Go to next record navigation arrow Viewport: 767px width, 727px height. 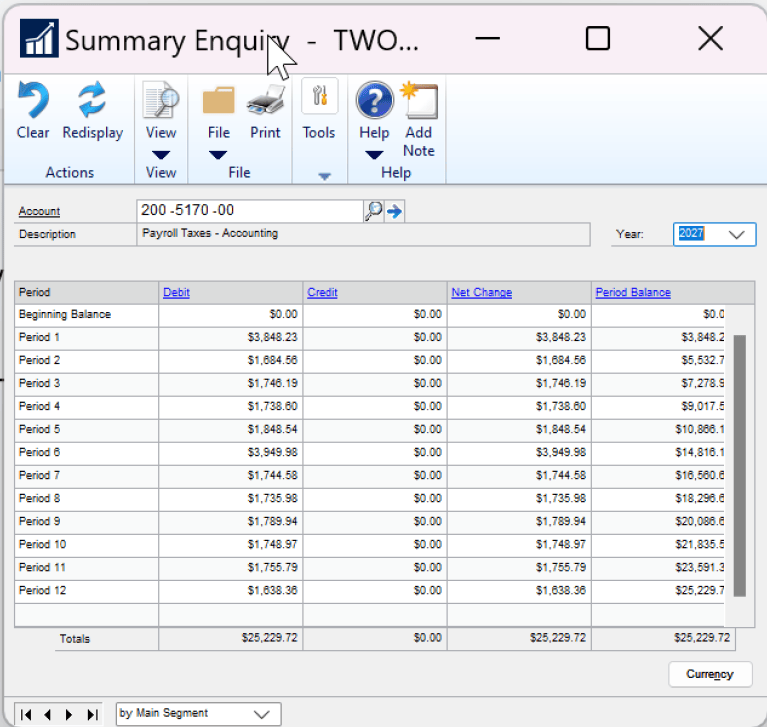coord(69,715)
